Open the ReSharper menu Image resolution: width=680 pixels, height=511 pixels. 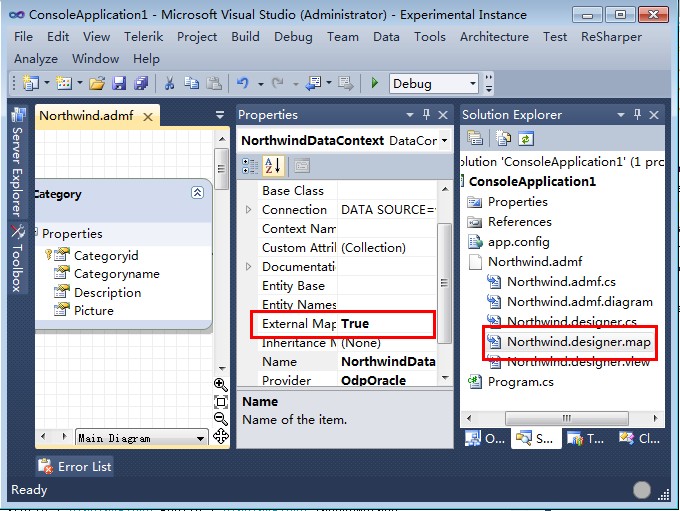tap(611, 37)
